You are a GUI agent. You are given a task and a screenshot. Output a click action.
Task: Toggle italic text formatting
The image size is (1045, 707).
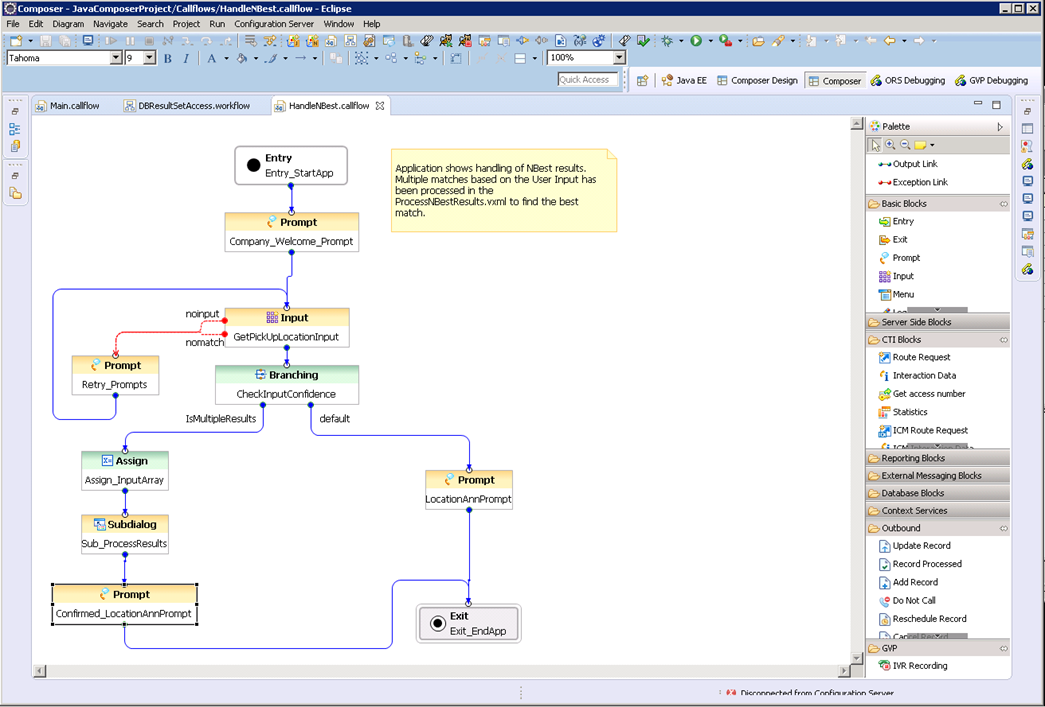pos(185,59)
